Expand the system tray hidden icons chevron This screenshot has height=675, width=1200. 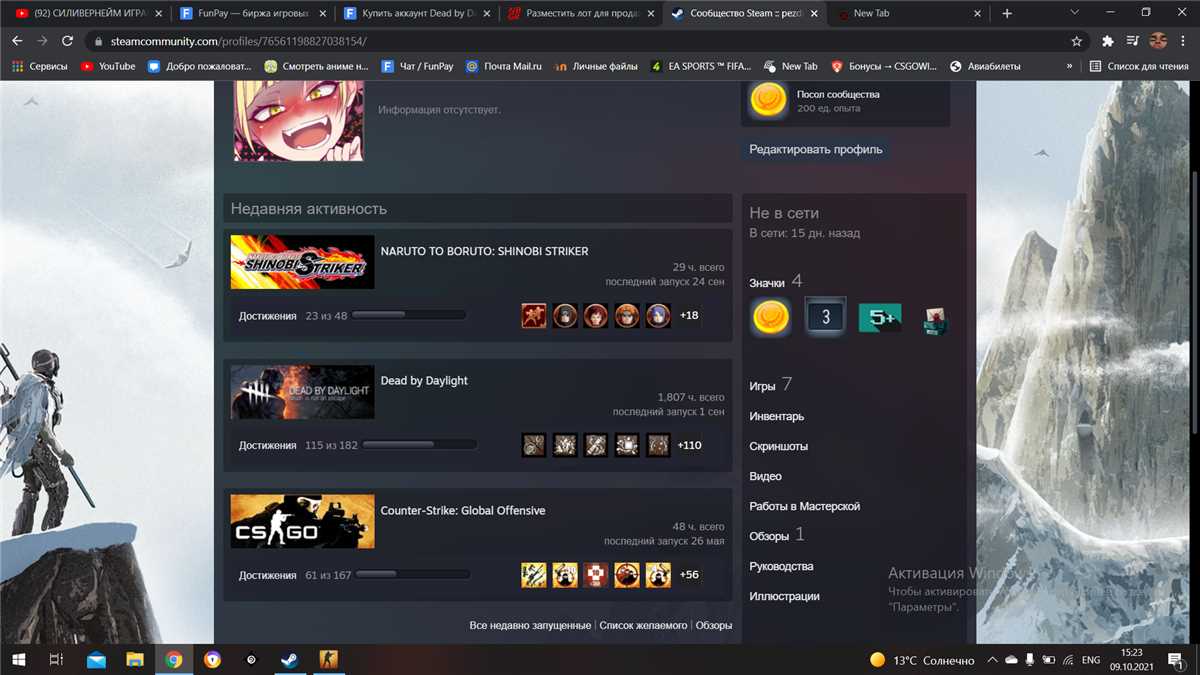click(x=992, y=660)
